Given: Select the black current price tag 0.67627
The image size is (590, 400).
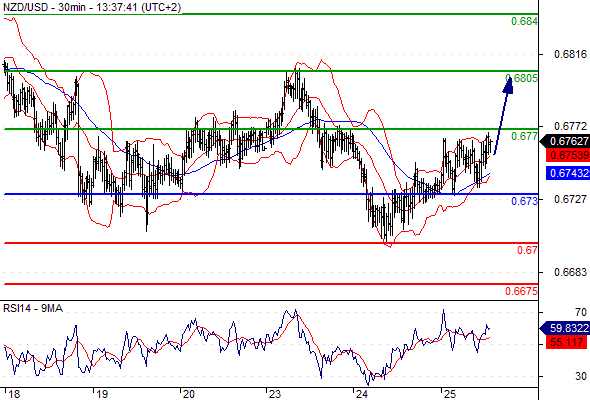Looking at the screenshot, I should click(x=565, y=141).
